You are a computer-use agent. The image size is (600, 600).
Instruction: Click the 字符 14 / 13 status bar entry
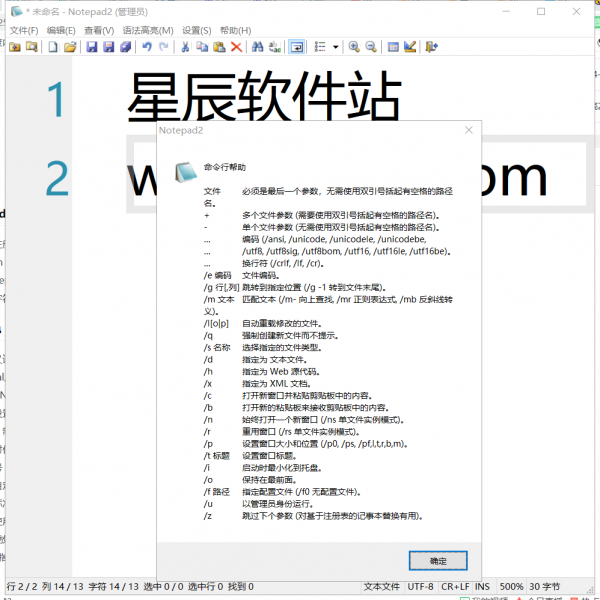(x=113, y=587)
